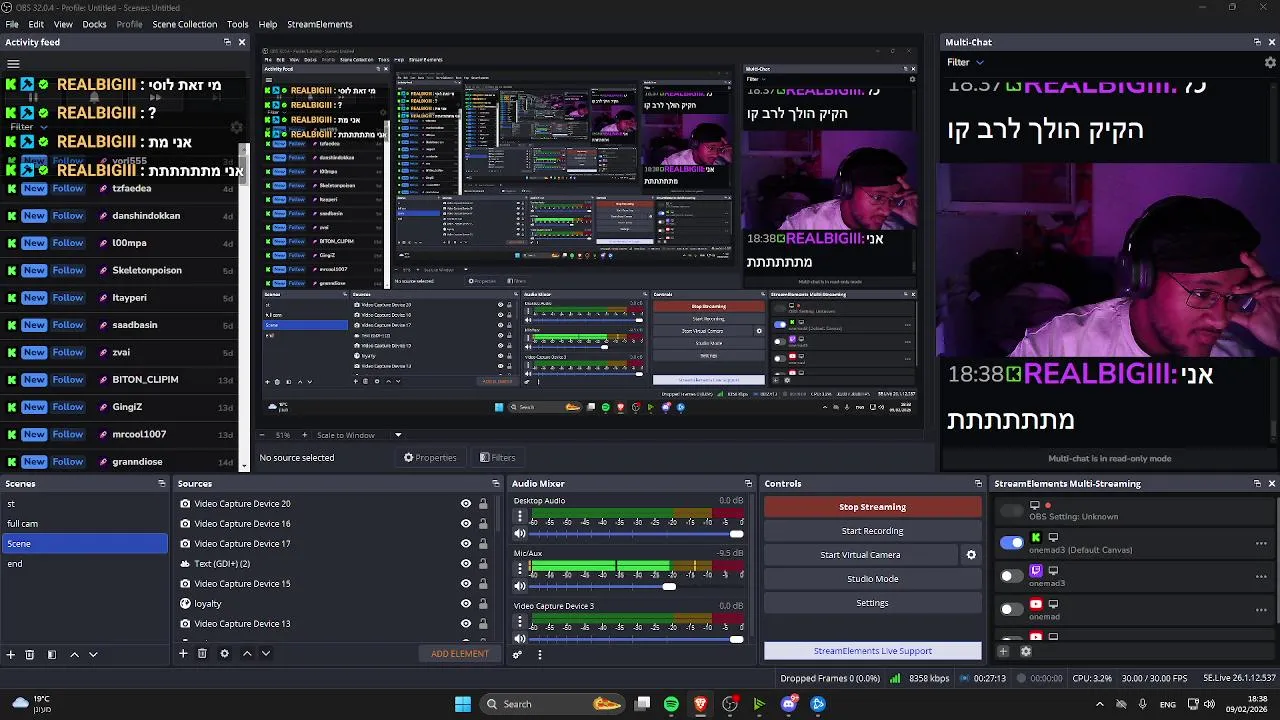
Task: Add a new scene with plus icon
Action: pyautogui.click(x=11, y=654)
